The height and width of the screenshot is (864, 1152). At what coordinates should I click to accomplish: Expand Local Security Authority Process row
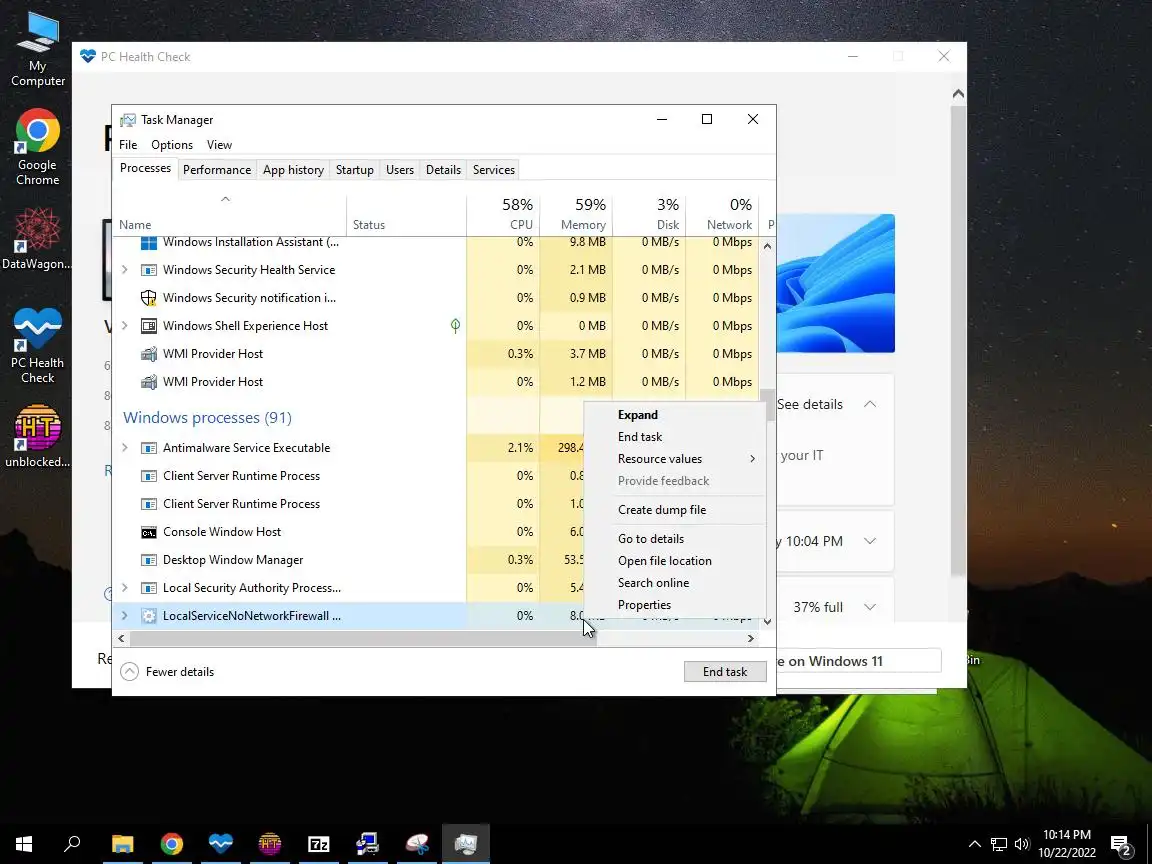click(x=125, y=588)
